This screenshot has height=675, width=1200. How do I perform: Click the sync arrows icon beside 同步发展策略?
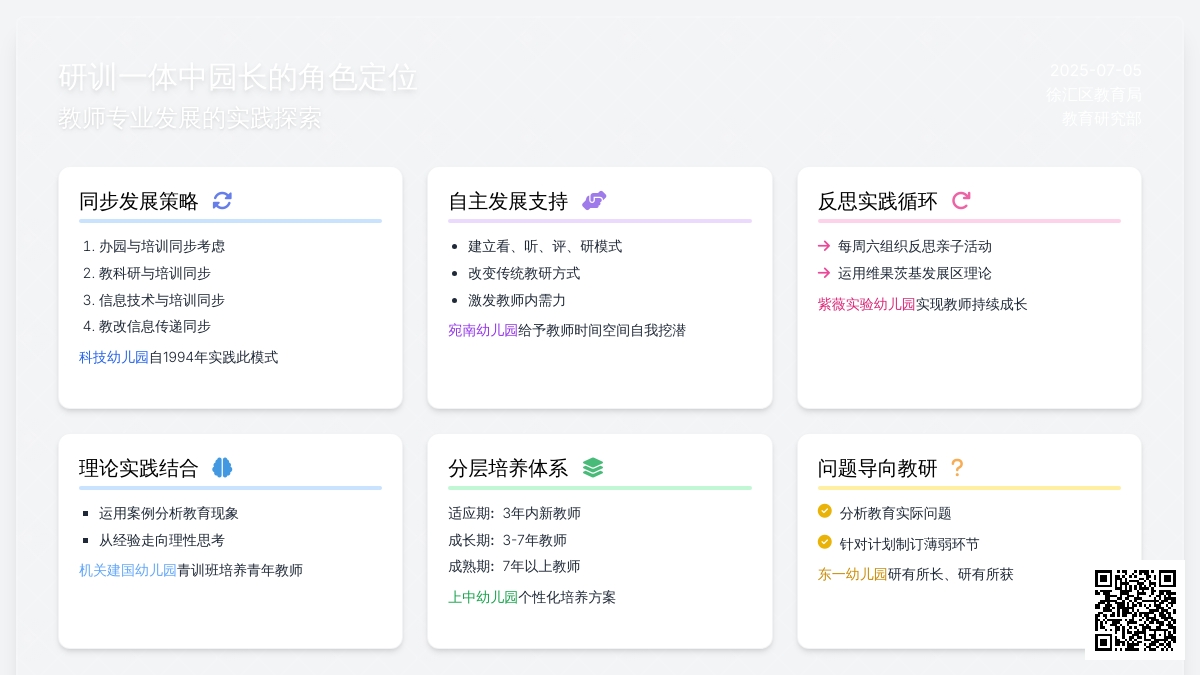click(222, 201)
